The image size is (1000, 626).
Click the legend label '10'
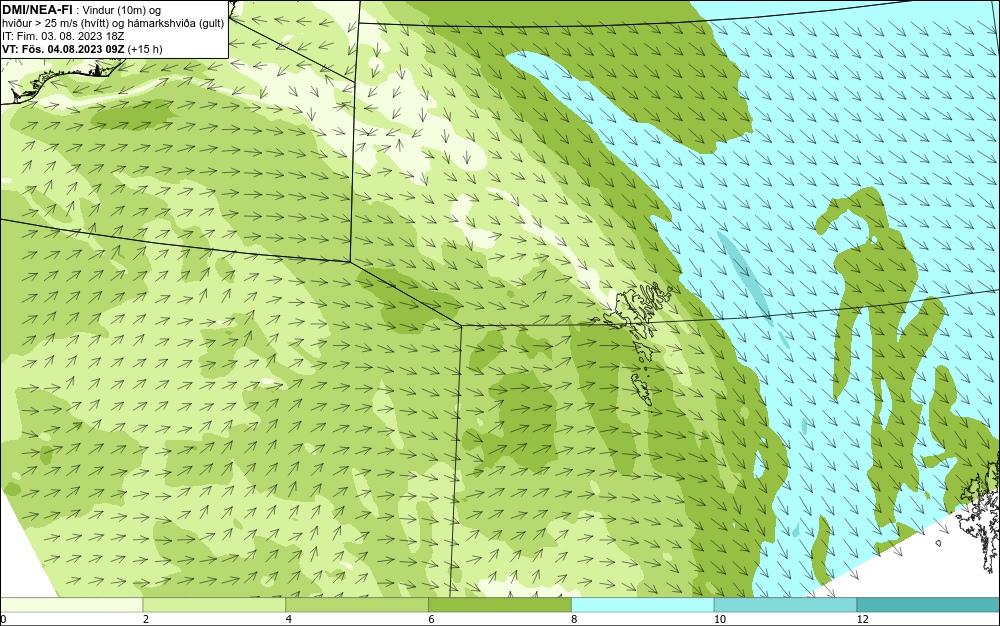click(719, 619)
